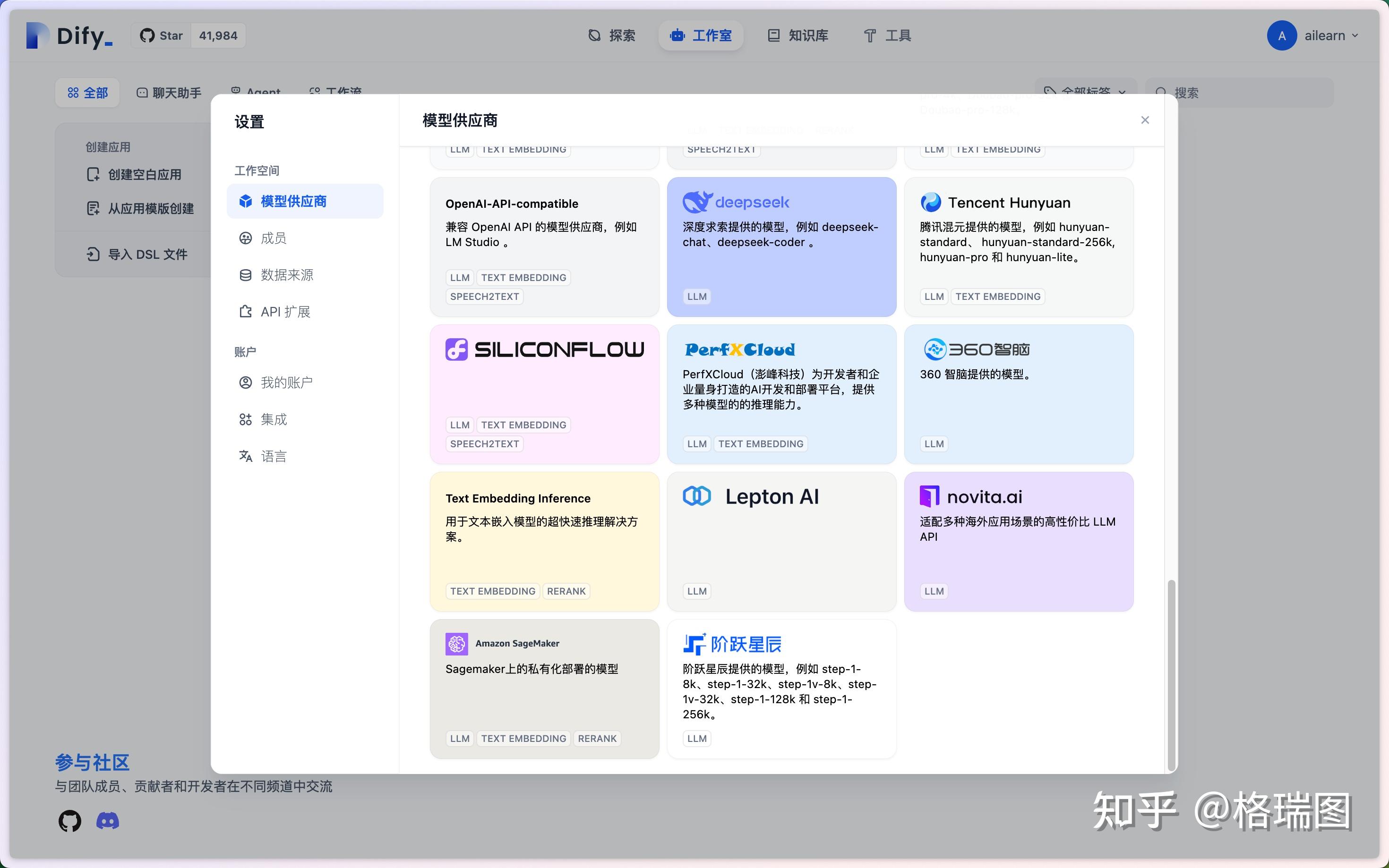Select 数据来源 in the settings sidebar
This screenshot has width=1389, height=868.
pyautogui.click(x=286, y=275)
